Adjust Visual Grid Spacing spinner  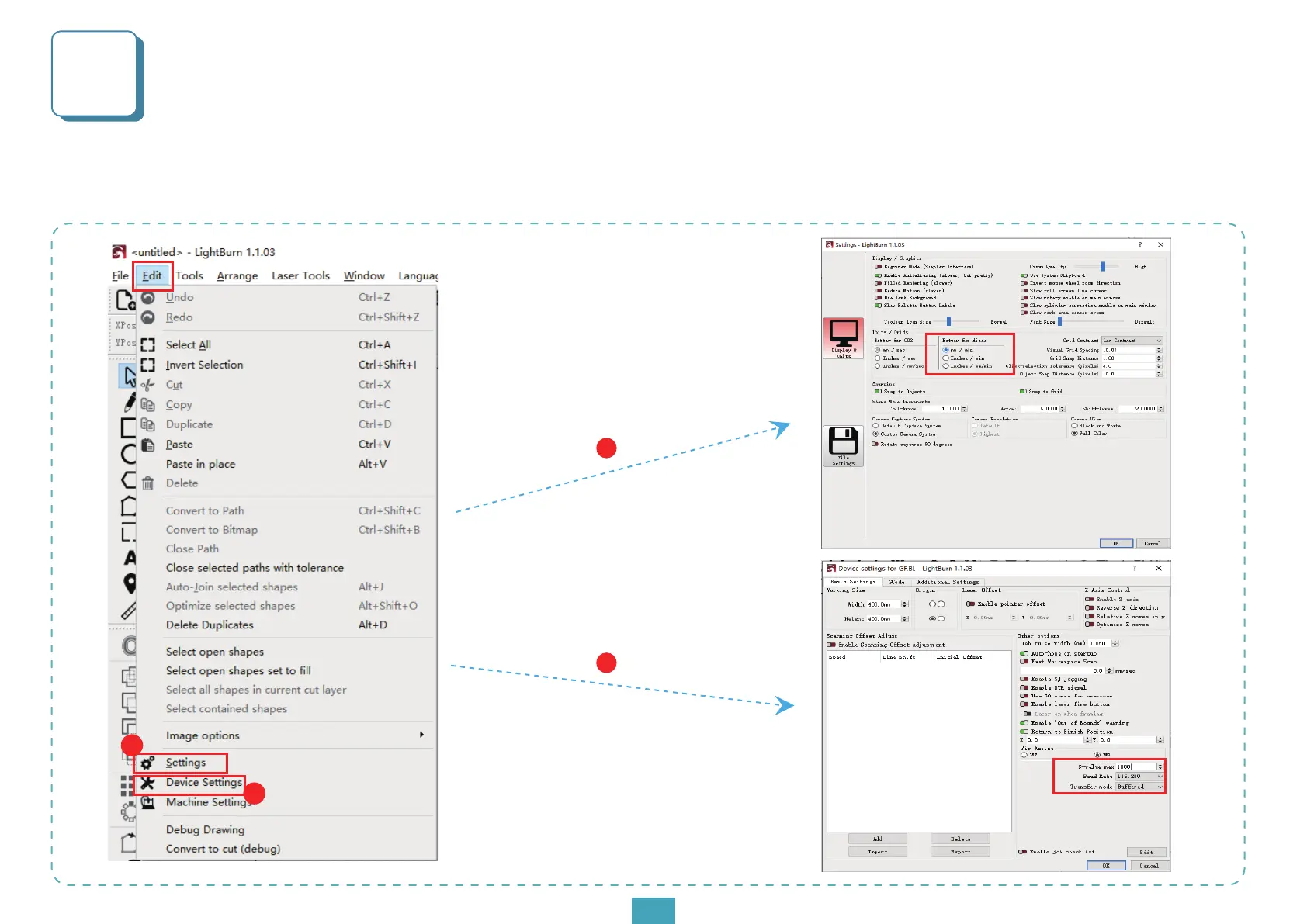pyautogui.click(x=1159, y=350)
